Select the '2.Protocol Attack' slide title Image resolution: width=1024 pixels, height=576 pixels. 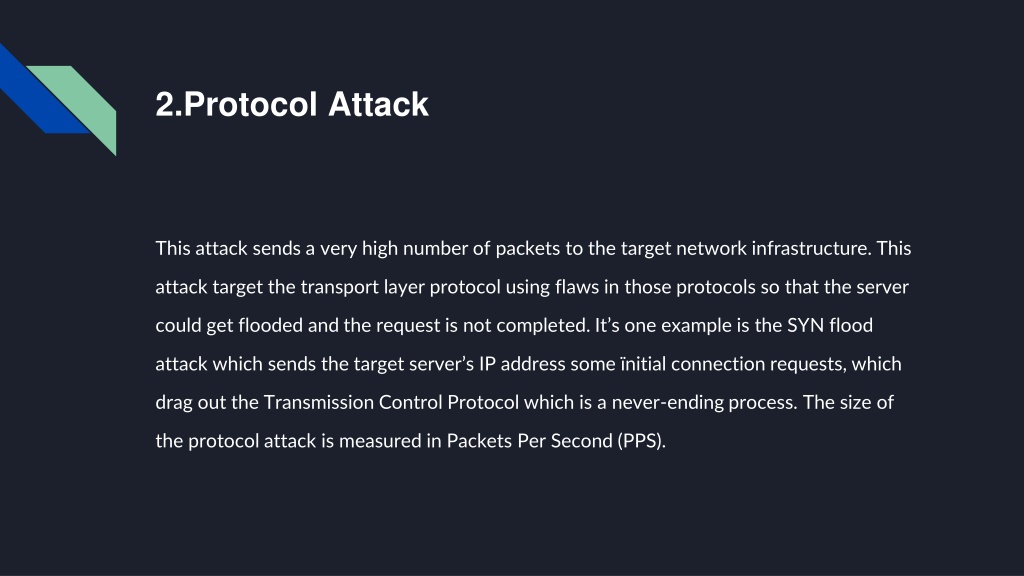292,104
